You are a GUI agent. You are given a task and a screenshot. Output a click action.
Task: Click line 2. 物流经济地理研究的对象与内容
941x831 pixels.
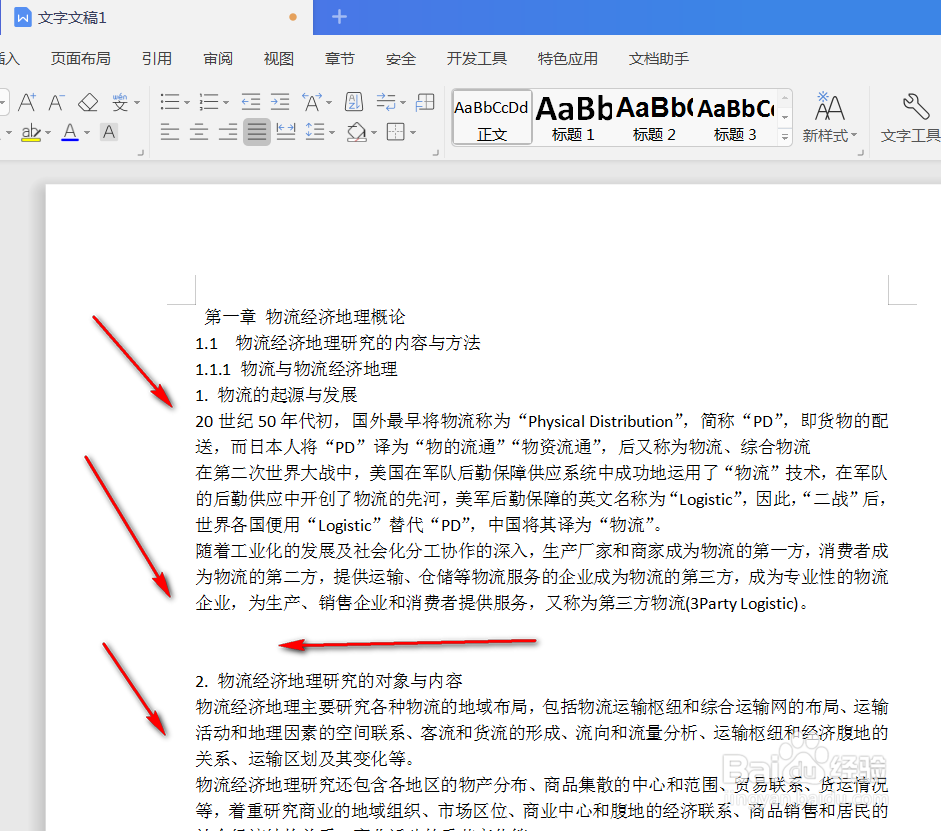[329, 681]
